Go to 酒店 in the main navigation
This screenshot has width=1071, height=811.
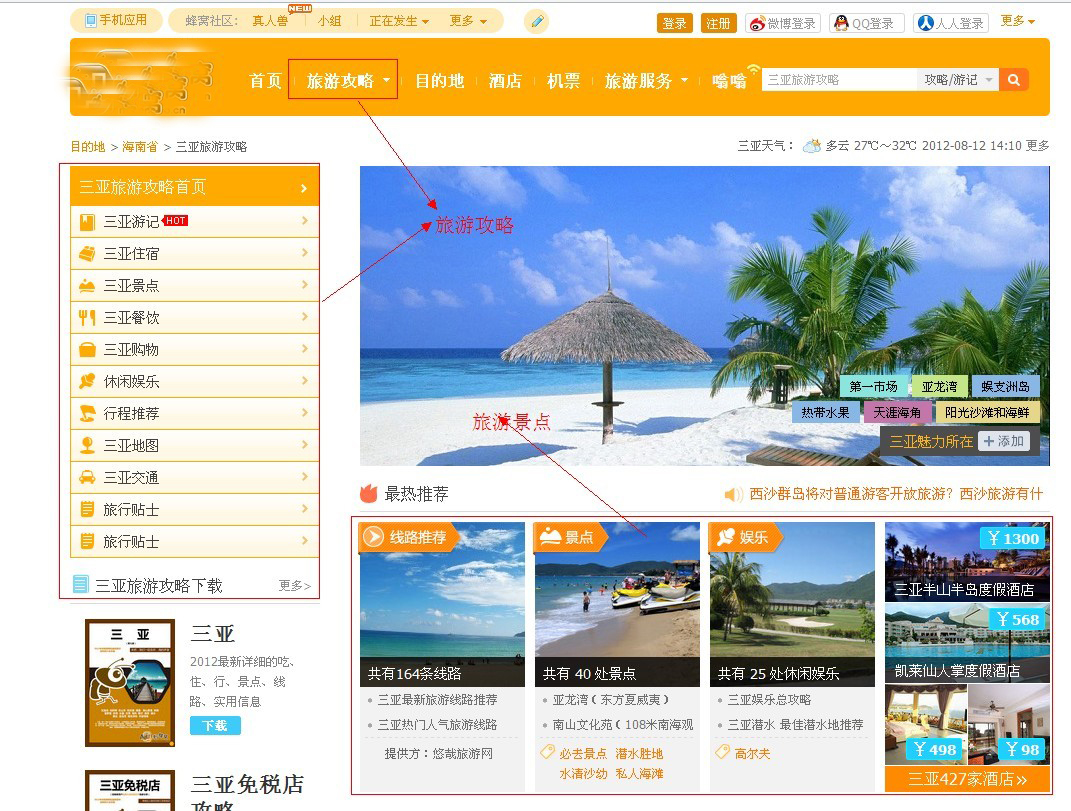coord(505,81)
